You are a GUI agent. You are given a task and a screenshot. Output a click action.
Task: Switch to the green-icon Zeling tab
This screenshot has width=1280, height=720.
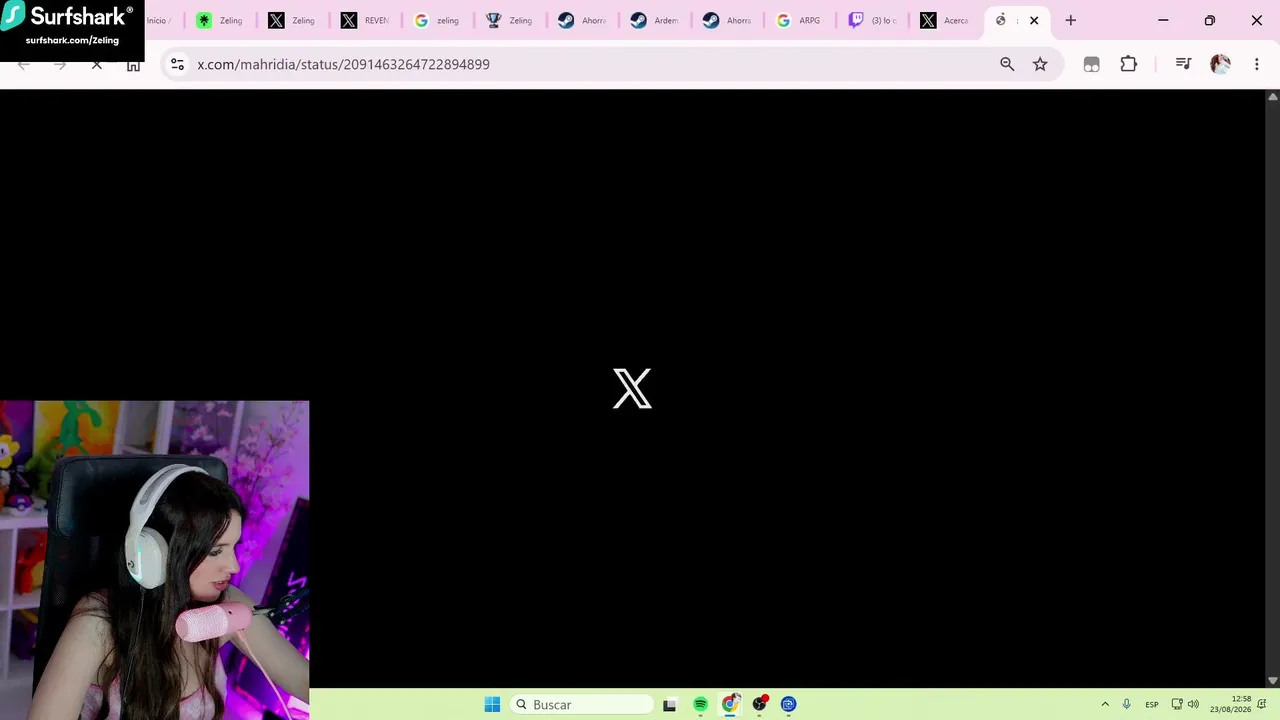point(220,20)
